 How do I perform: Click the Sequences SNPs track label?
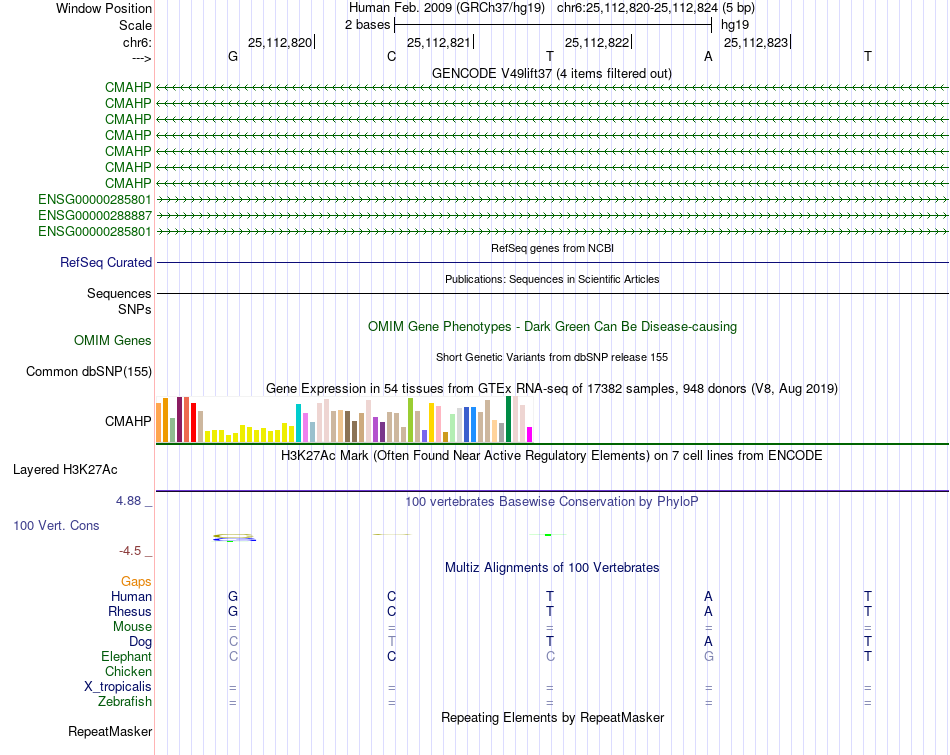tap(119, 301)
